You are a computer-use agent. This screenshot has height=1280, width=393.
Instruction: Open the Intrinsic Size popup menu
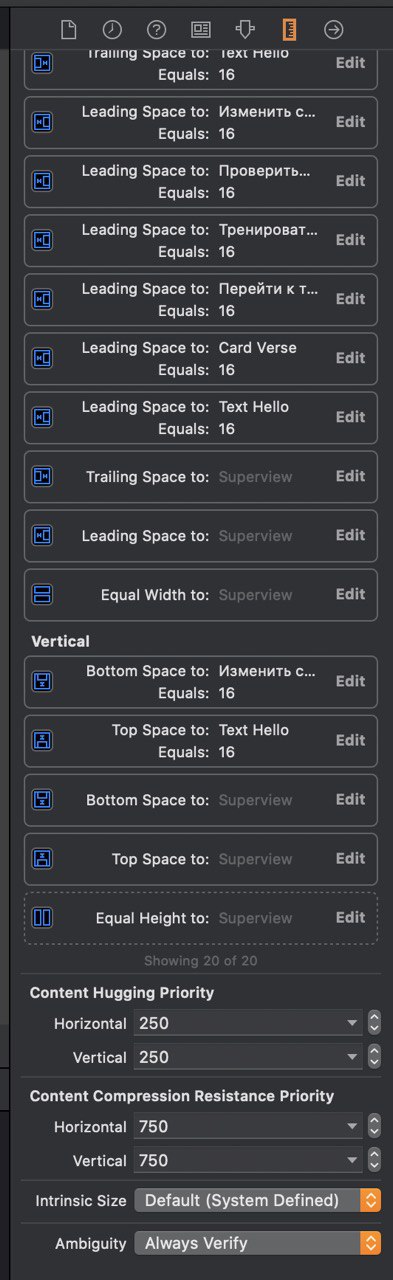tap(258, 1200)
